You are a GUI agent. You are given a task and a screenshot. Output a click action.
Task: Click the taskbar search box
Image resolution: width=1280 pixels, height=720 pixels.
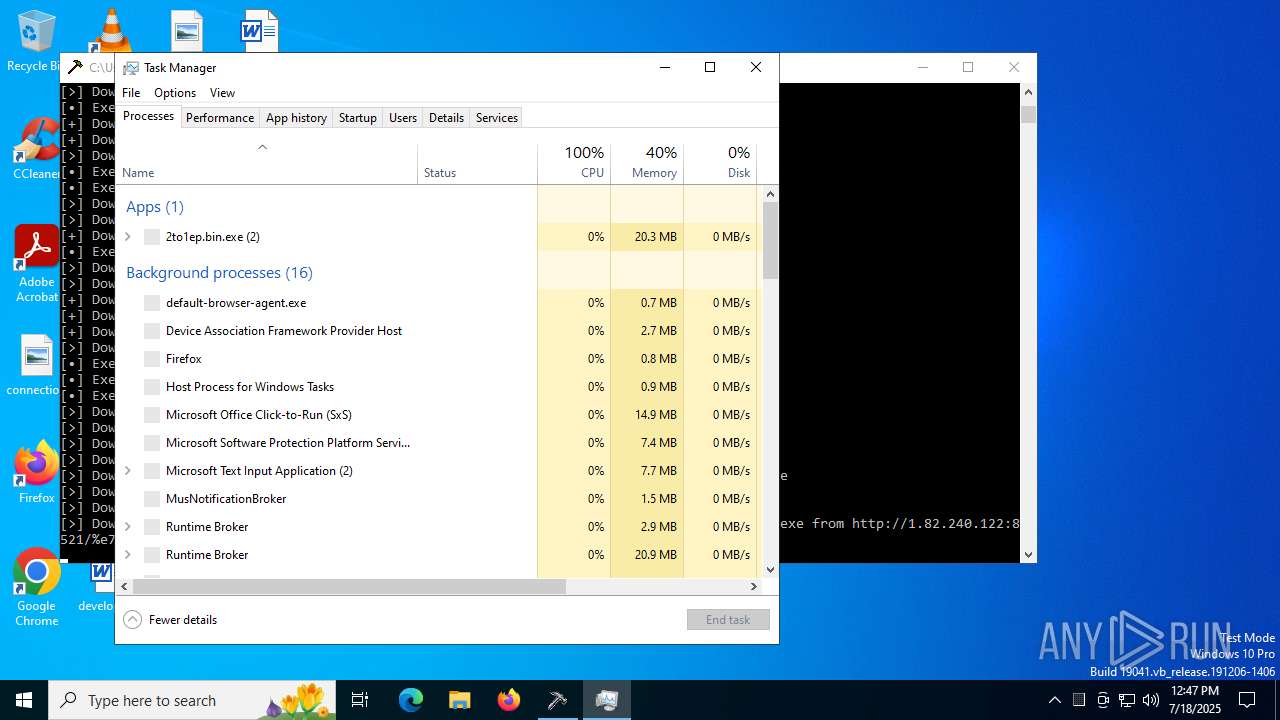(192, 700)
